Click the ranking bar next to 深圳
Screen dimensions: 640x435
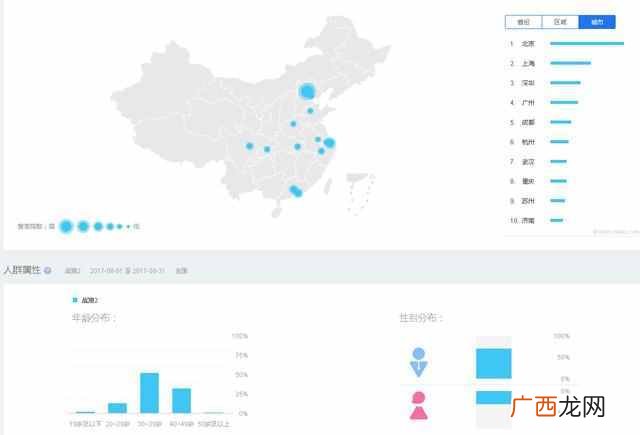point(565,82)
